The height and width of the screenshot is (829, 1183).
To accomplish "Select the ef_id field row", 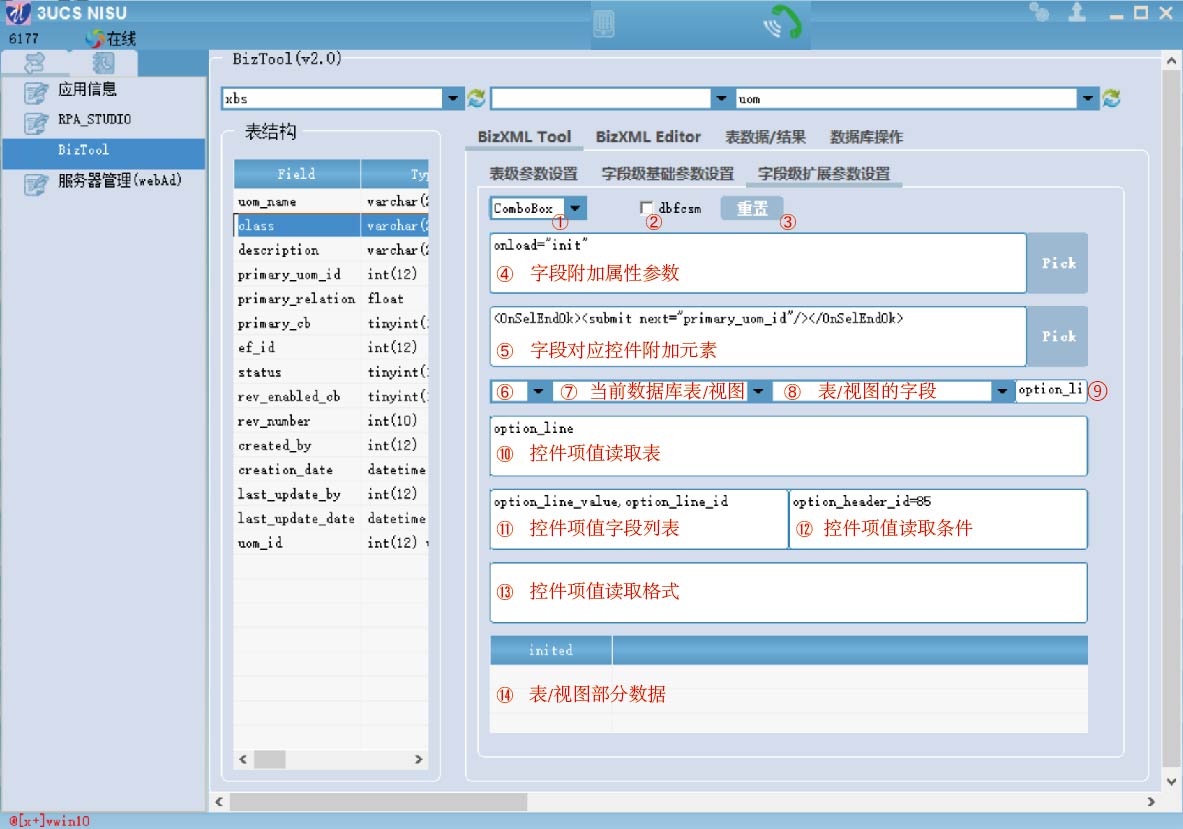I will 331,348.
